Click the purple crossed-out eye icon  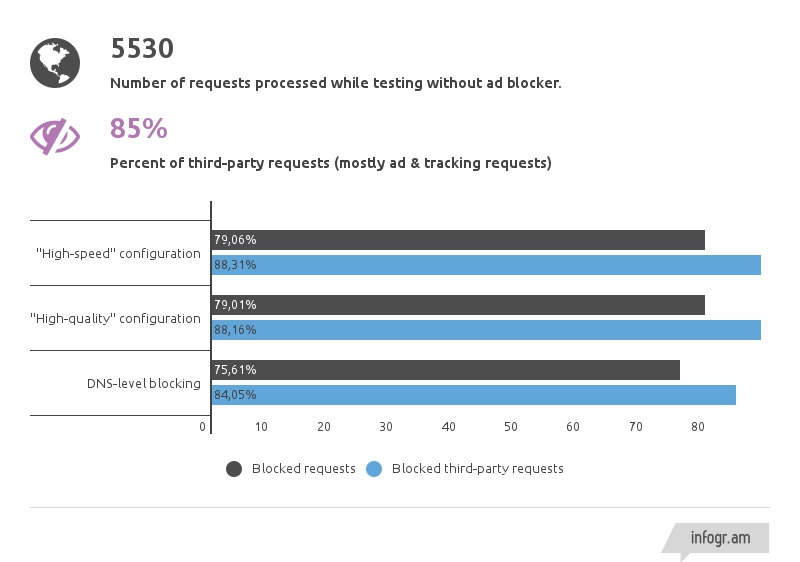tap(55, 137)
